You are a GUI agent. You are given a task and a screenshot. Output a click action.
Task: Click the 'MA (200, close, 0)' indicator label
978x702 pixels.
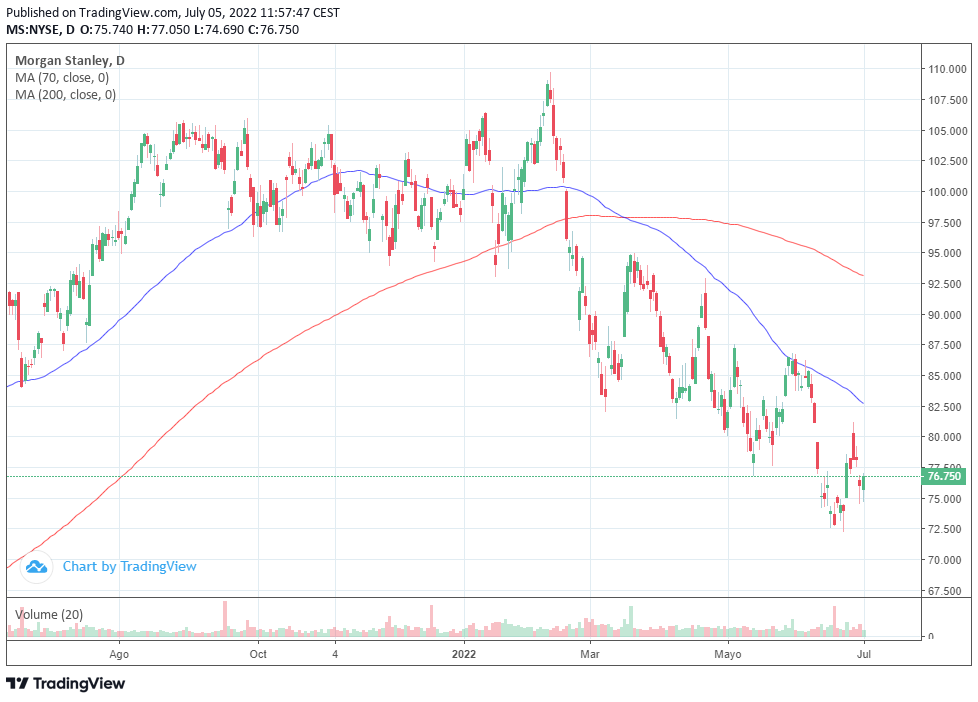(65, 95)
